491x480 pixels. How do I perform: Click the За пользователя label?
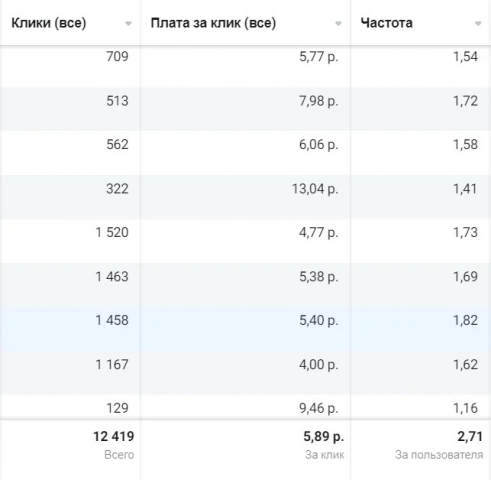pyautogui.click(x=439, y=455)
